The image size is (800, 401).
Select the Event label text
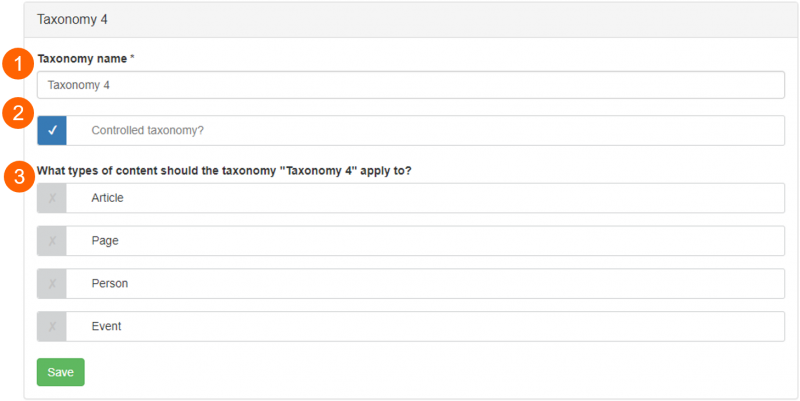(107, 327)
